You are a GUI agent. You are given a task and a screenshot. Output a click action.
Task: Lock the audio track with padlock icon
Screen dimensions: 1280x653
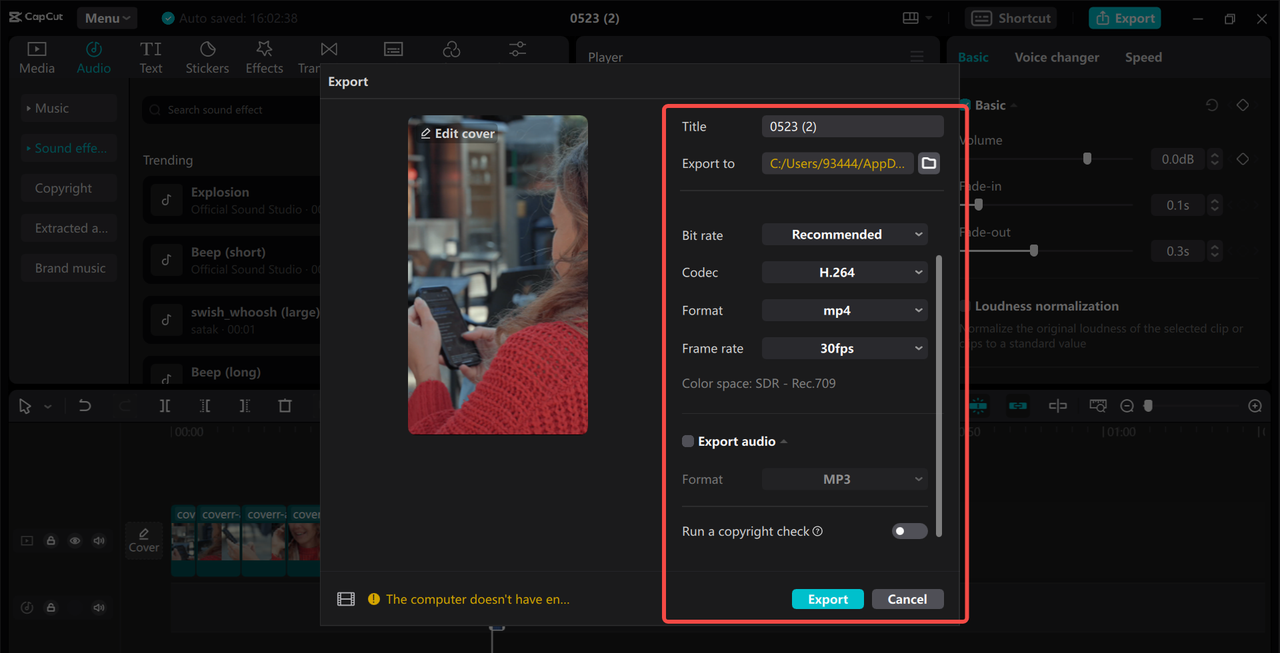coord(51,608)
